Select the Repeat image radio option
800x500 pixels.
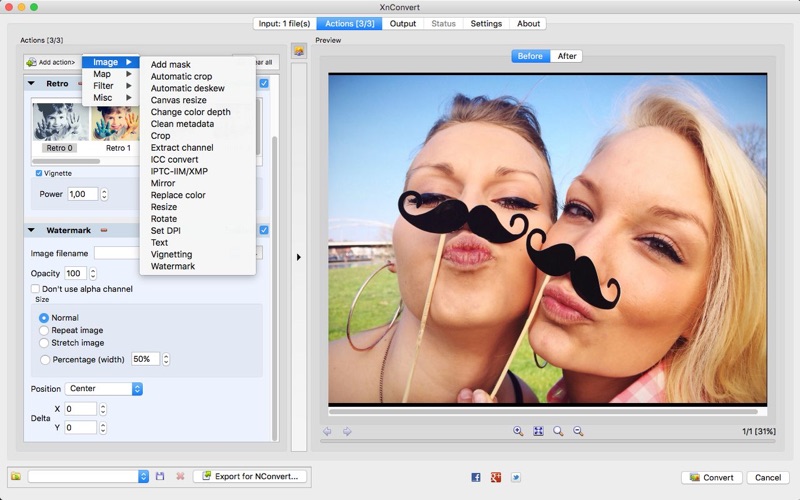click(x=44, y=330)
